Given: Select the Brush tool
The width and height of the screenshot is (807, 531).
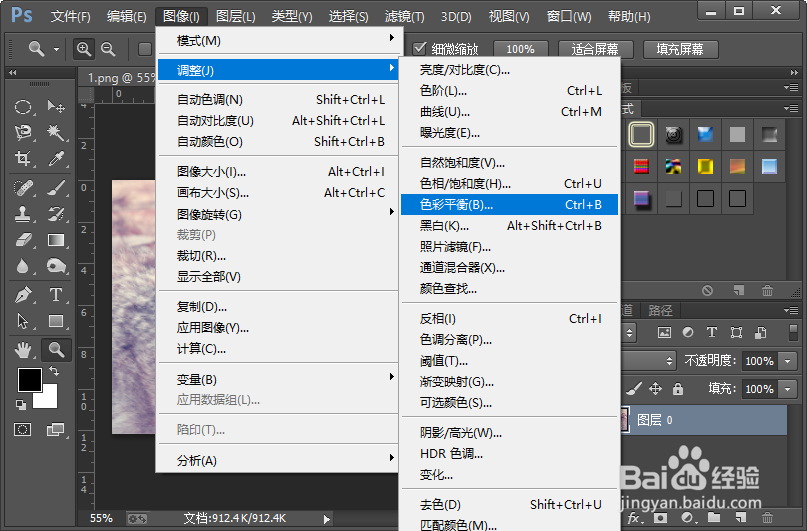Looking at the screenshot, I should pos(56,188).
